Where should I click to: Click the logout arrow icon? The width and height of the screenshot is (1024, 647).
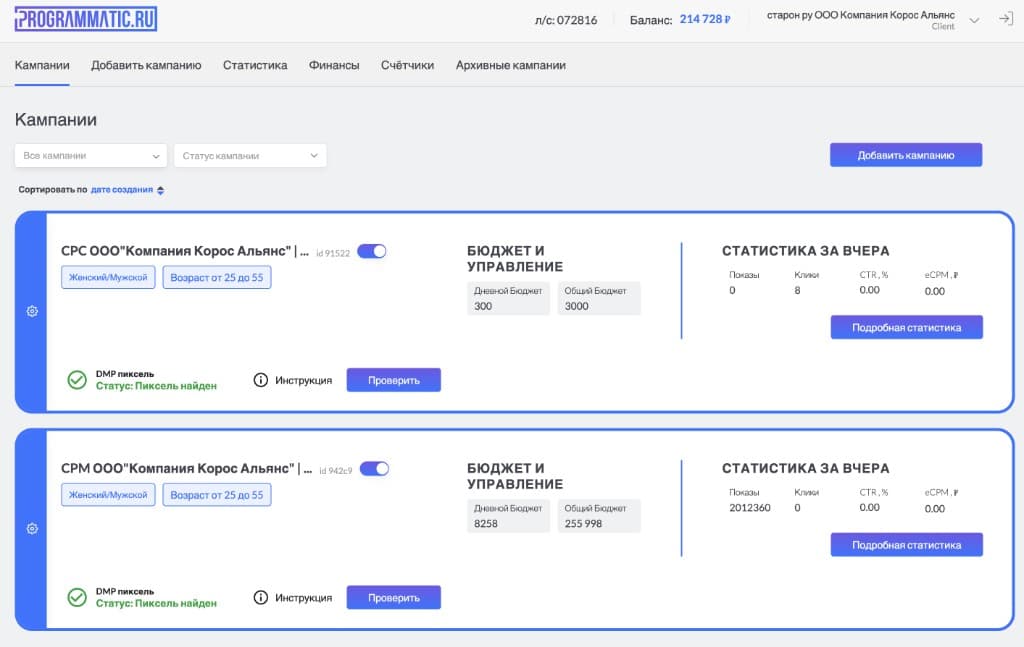(x=1006, y=19)
